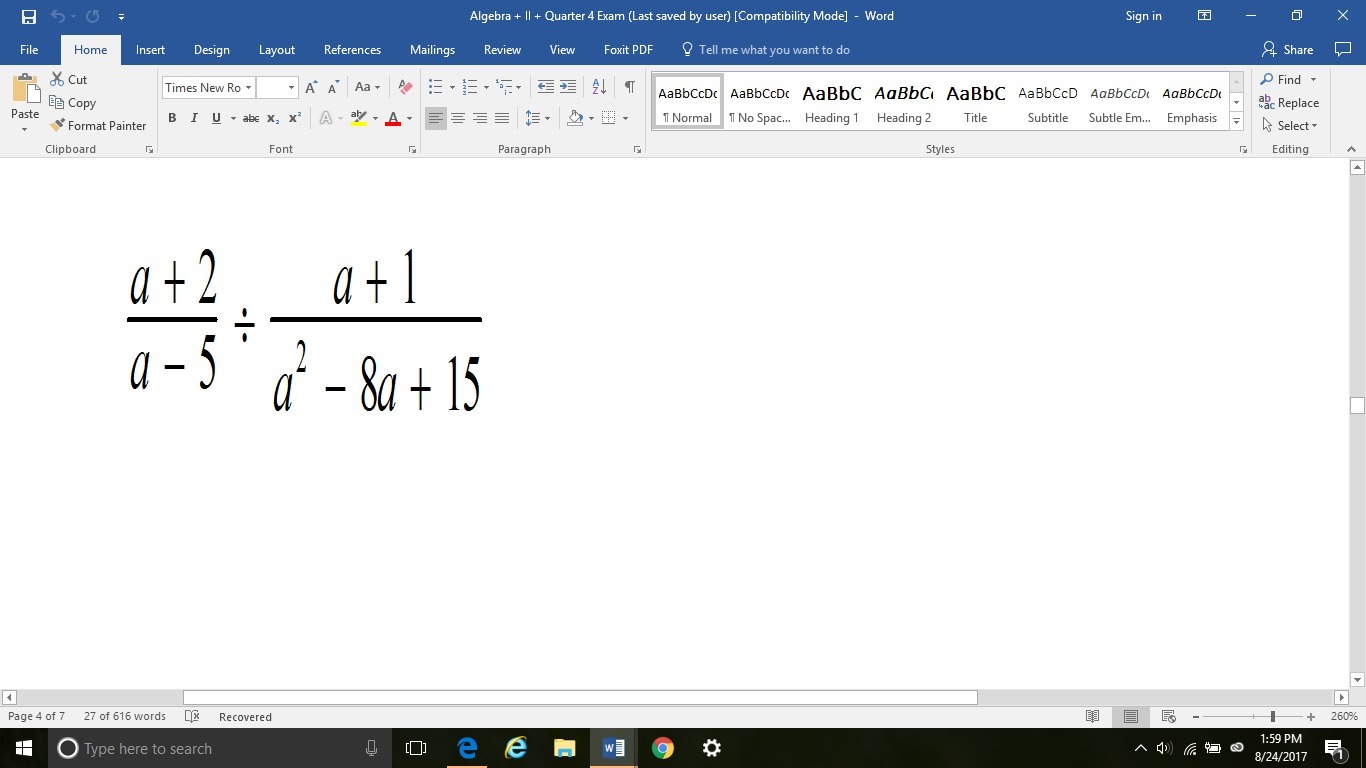Select the Format Painter tool
The height and width of the screenshot is (768, 1366).
pos(98,126)
